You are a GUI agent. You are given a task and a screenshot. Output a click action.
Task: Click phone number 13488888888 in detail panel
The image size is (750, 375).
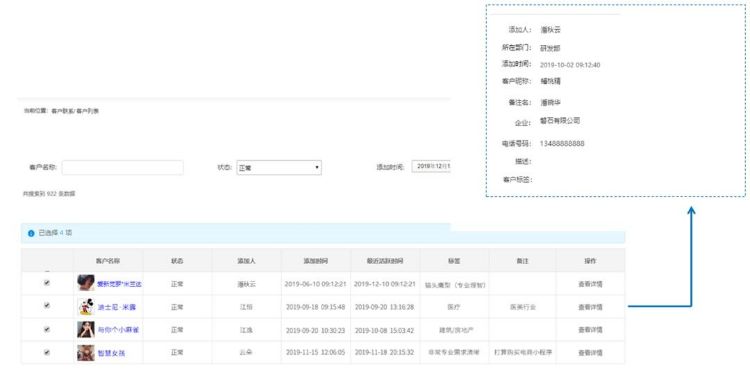point(562,143)
